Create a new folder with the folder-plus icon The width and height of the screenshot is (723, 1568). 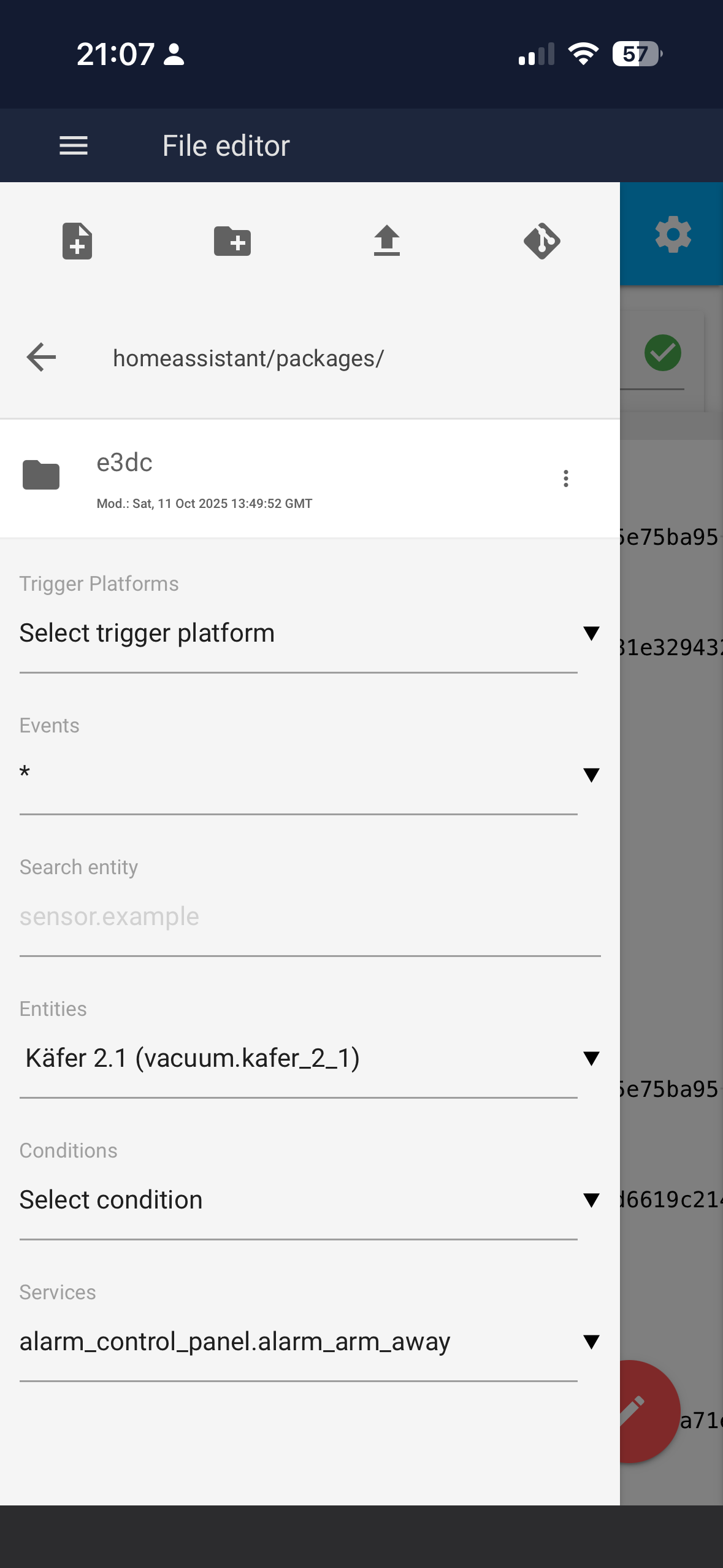[x=232, y=241]
